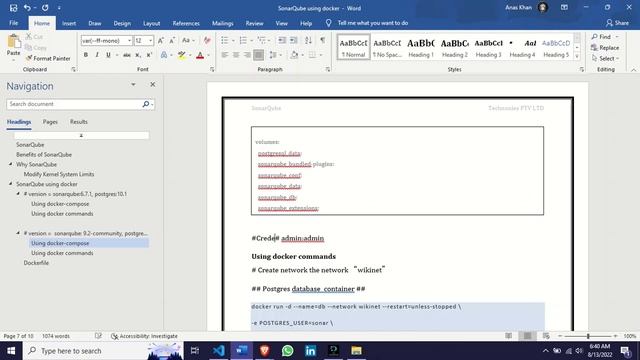Click the search magnifier in Navigation pane

tap(145, 104)
